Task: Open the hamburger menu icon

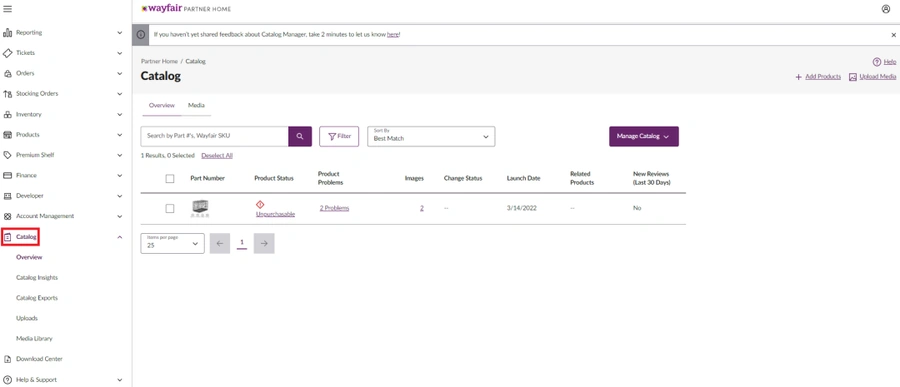Action: (x=7, y=9)
